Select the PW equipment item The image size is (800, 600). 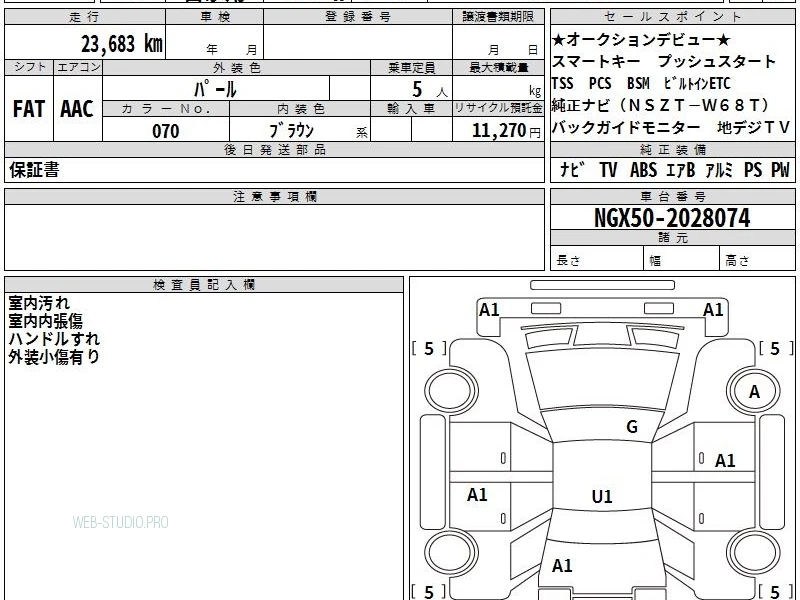pos(780,169)
